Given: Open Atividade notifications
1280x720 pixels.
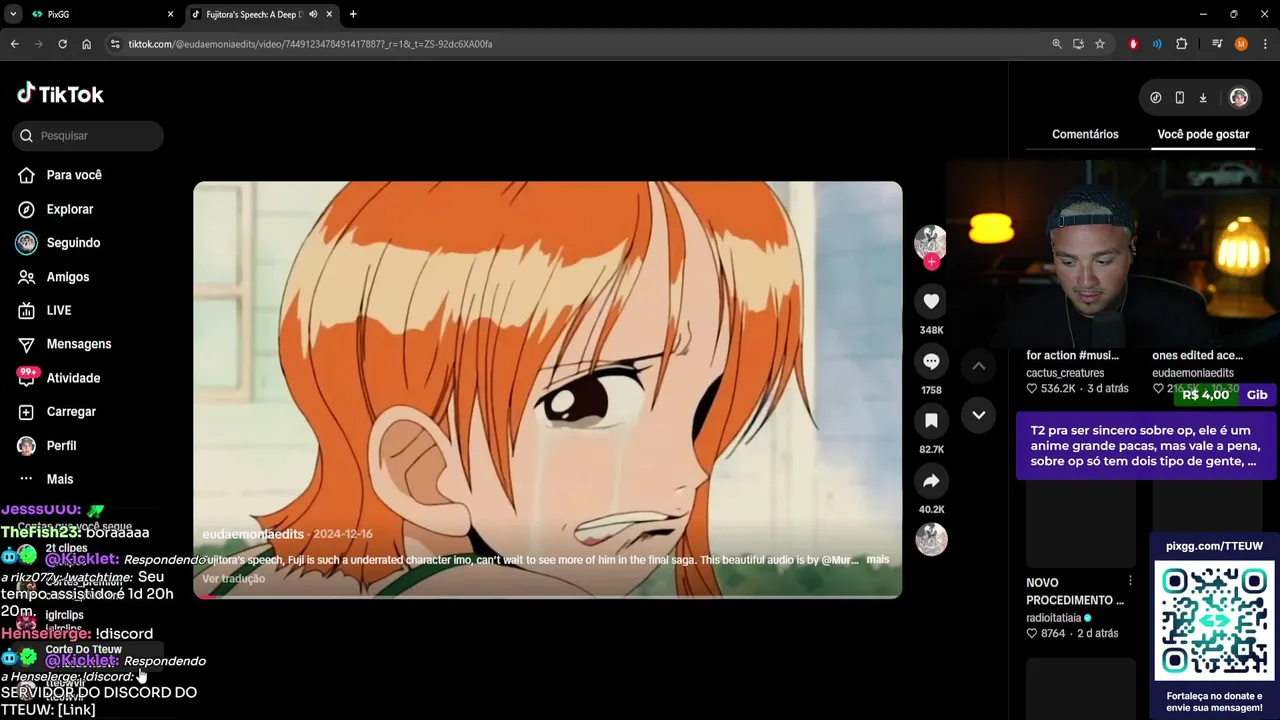Looking at the screenshot, I should click(x=73, y=378).
